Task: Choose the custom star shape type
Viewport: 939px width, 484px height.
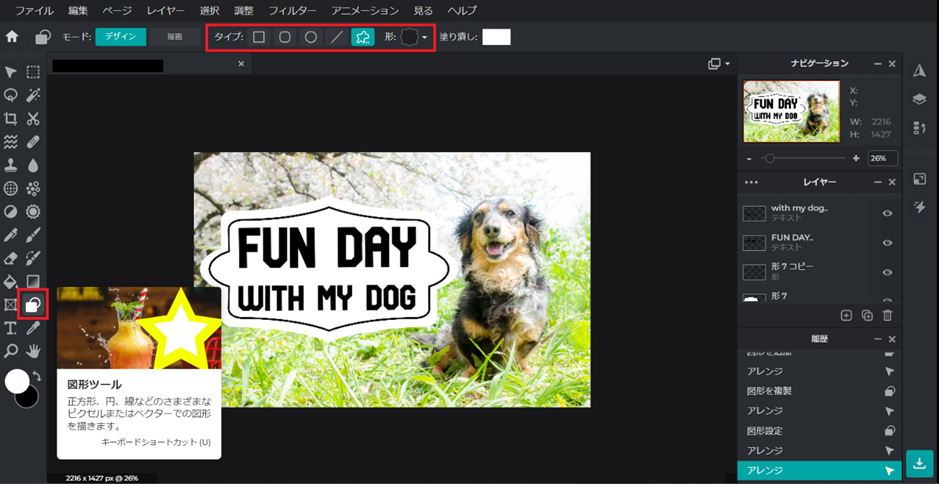Action: (x=363, y=37)
